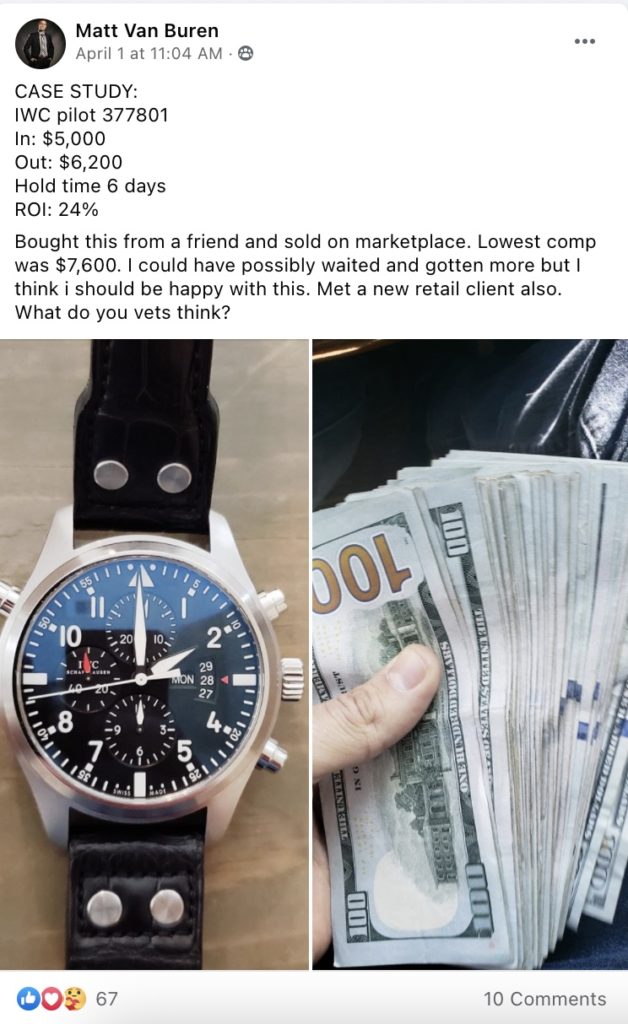Click the CASE STUDY heading text
This screenshot has height=1024, width=628.
coord(76,91)
